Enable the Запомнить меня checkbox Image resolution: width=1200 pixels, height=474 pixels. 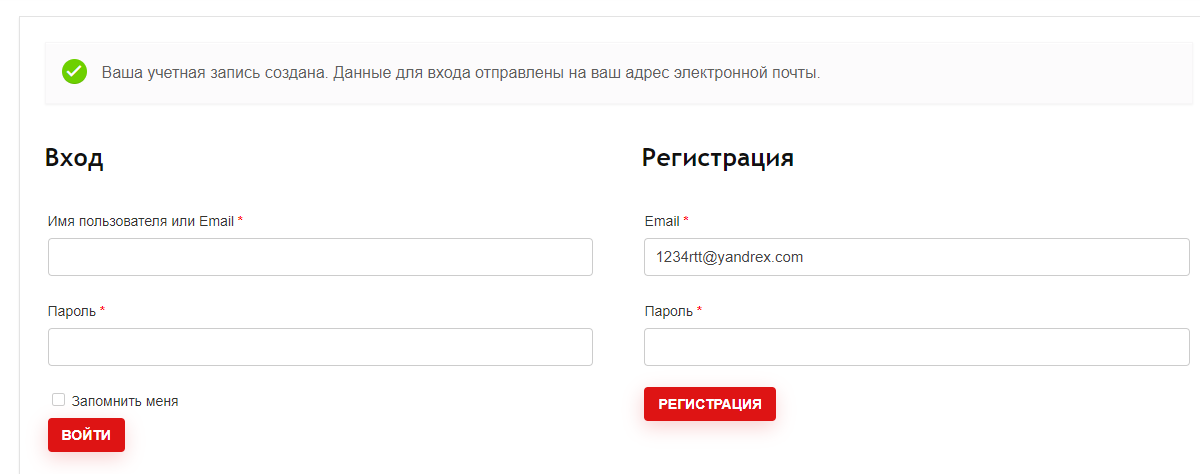(x=58, y=400)
